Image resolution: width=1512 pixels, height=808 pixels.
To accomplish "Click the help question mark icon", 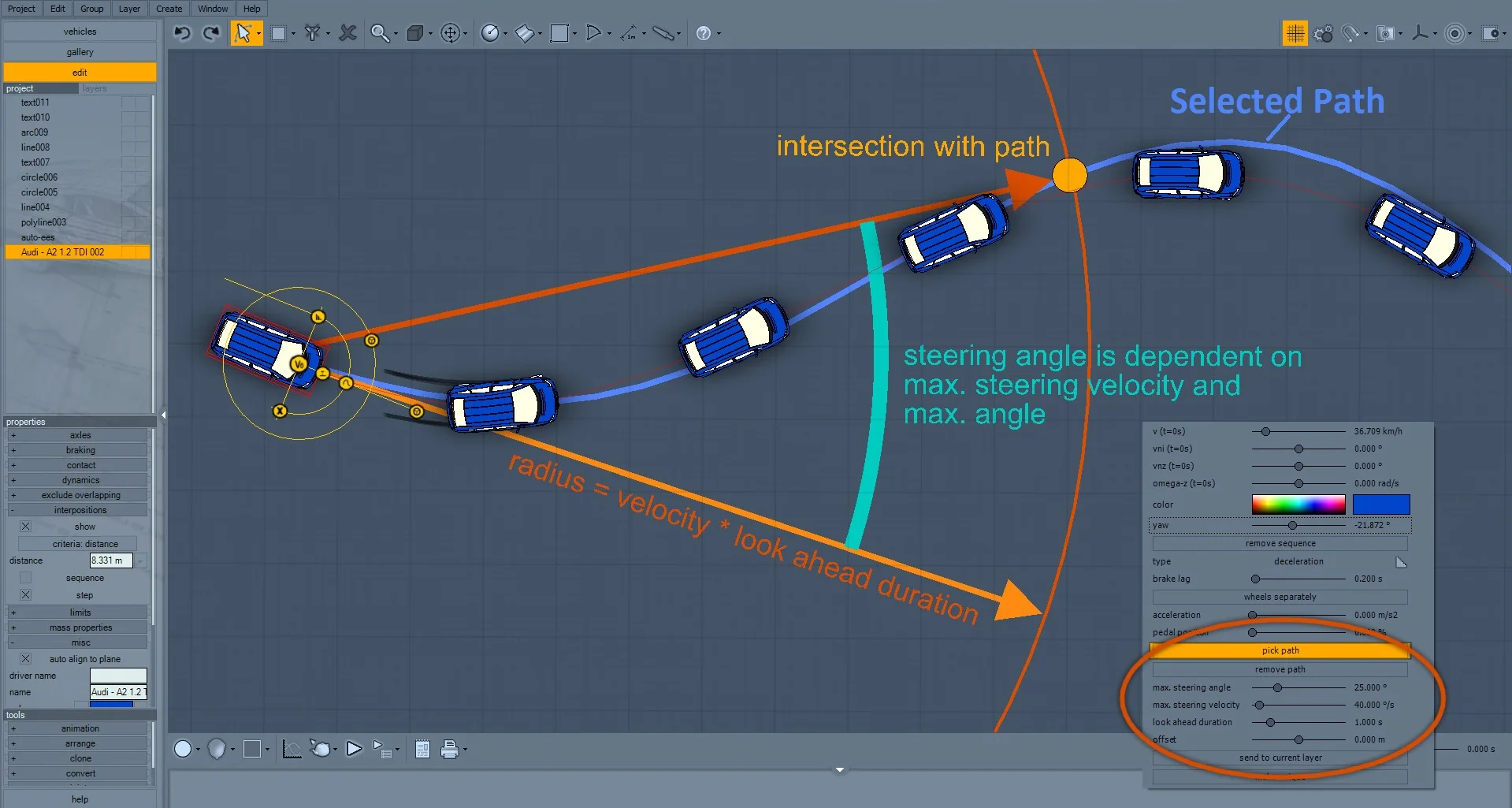I will [704, 33].
